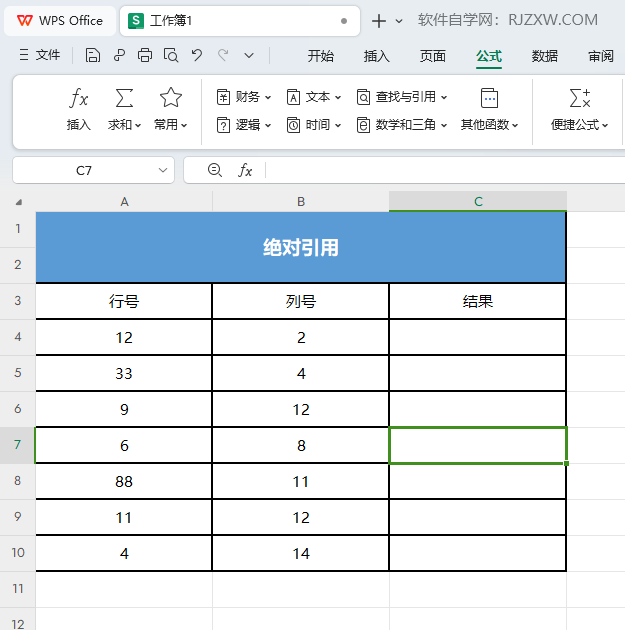Click cell A5 containing 33

[x=124, y=373]
